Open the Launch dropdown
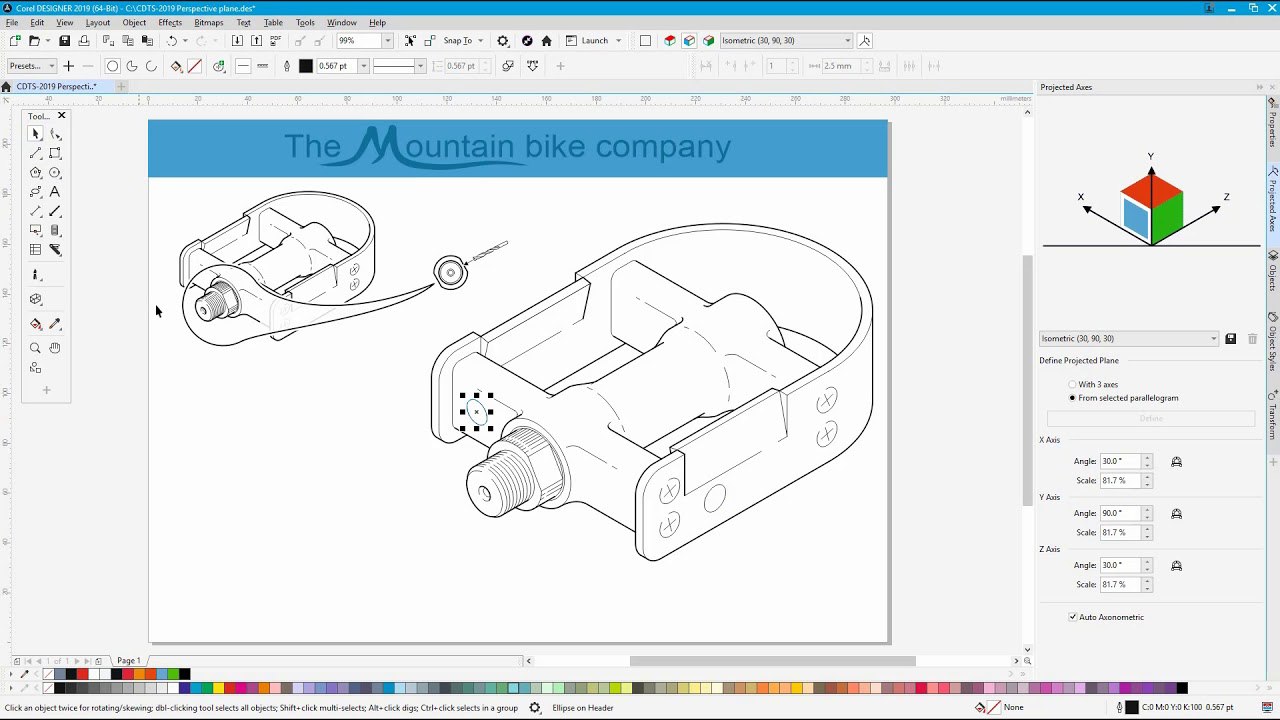Screen dimensions: 1280x720 pyautogui.click(x=618, y=41)
